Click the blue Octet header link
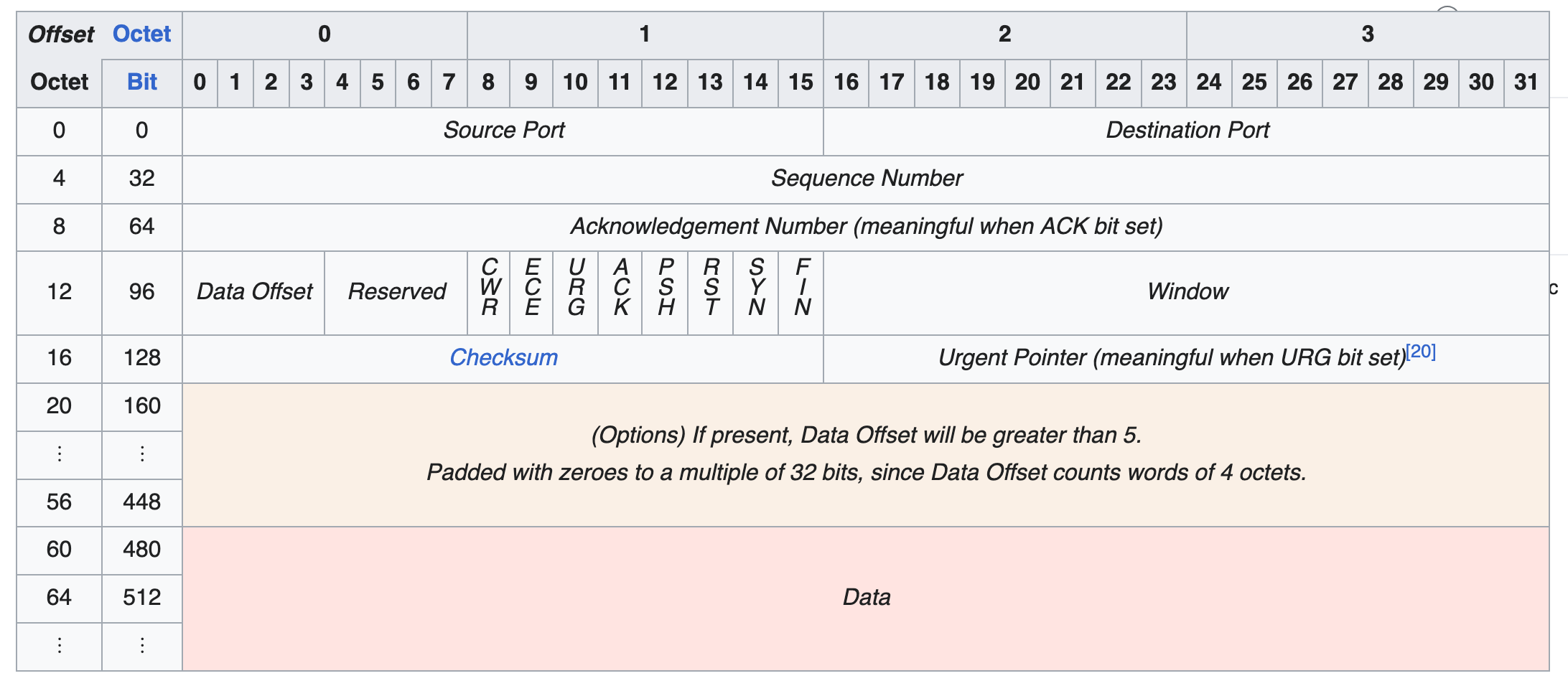This screenshot has width=1568, height=686. pyautogui.click(x=141, y=33)
